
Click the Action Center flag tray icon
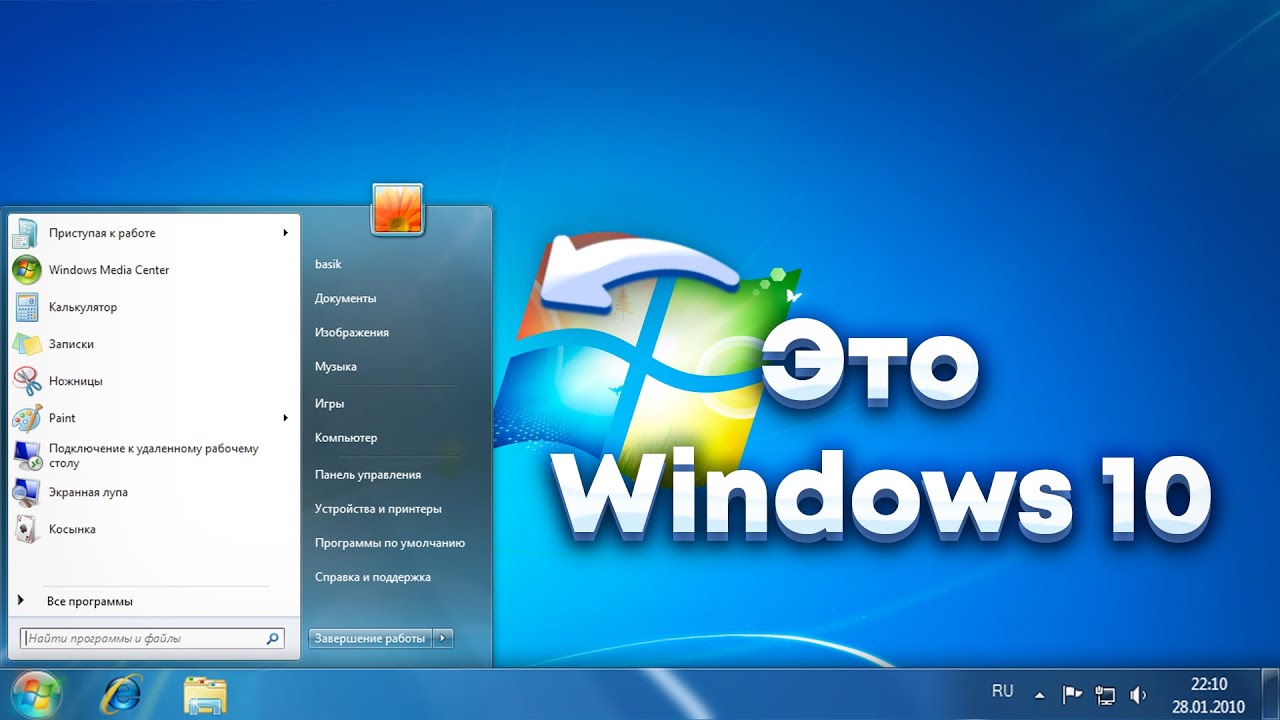point(1072,695)
